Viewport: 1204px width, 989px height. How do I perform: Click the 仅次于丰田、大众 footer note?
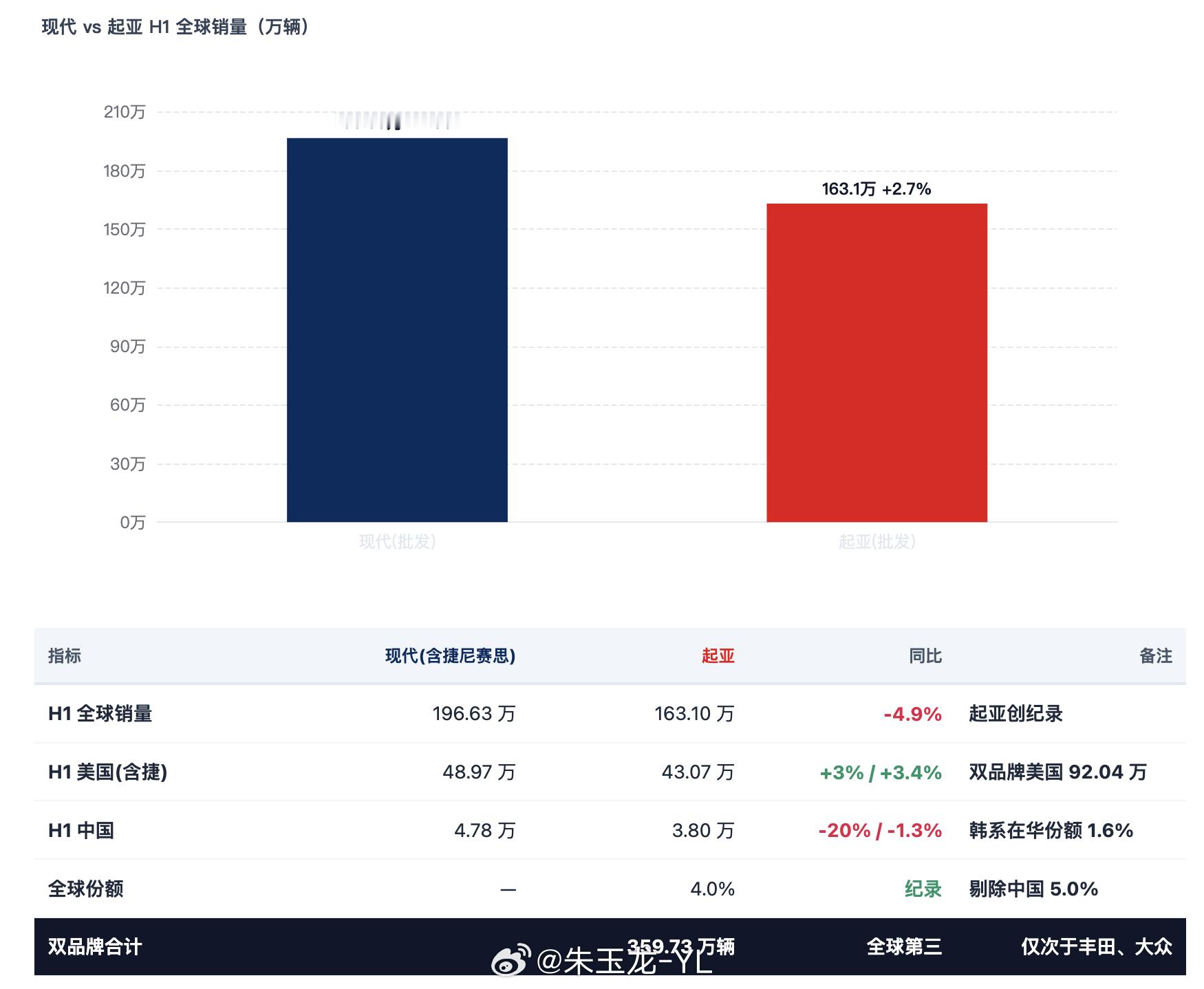(x=1097, y=947)
